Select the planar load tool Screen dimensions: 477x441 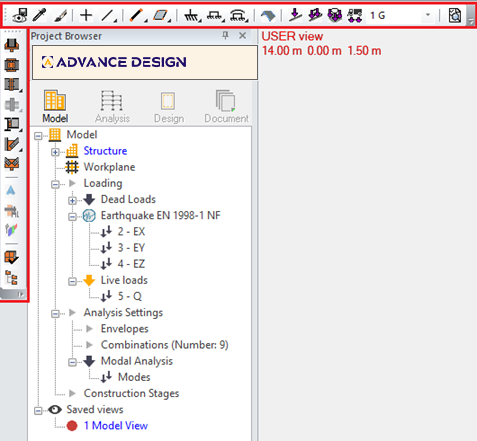pyautogui.click(x=335, y=15)
